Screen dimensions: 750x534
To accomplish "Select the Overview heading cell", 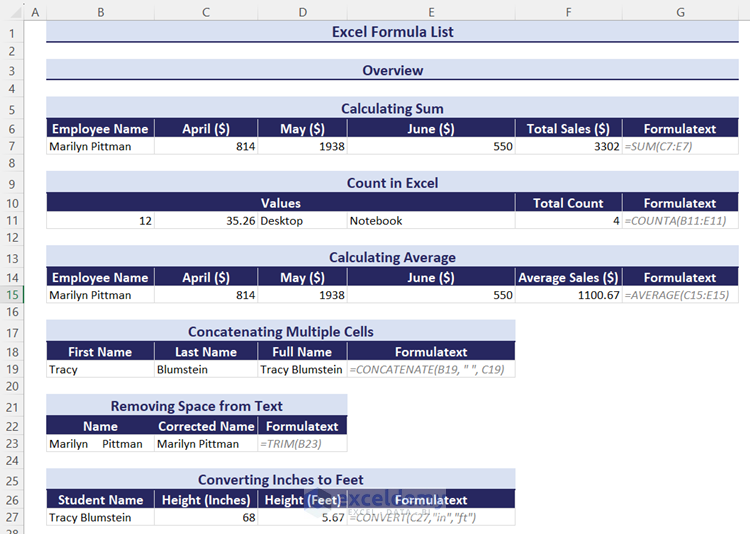I will (x=392, y=70).
